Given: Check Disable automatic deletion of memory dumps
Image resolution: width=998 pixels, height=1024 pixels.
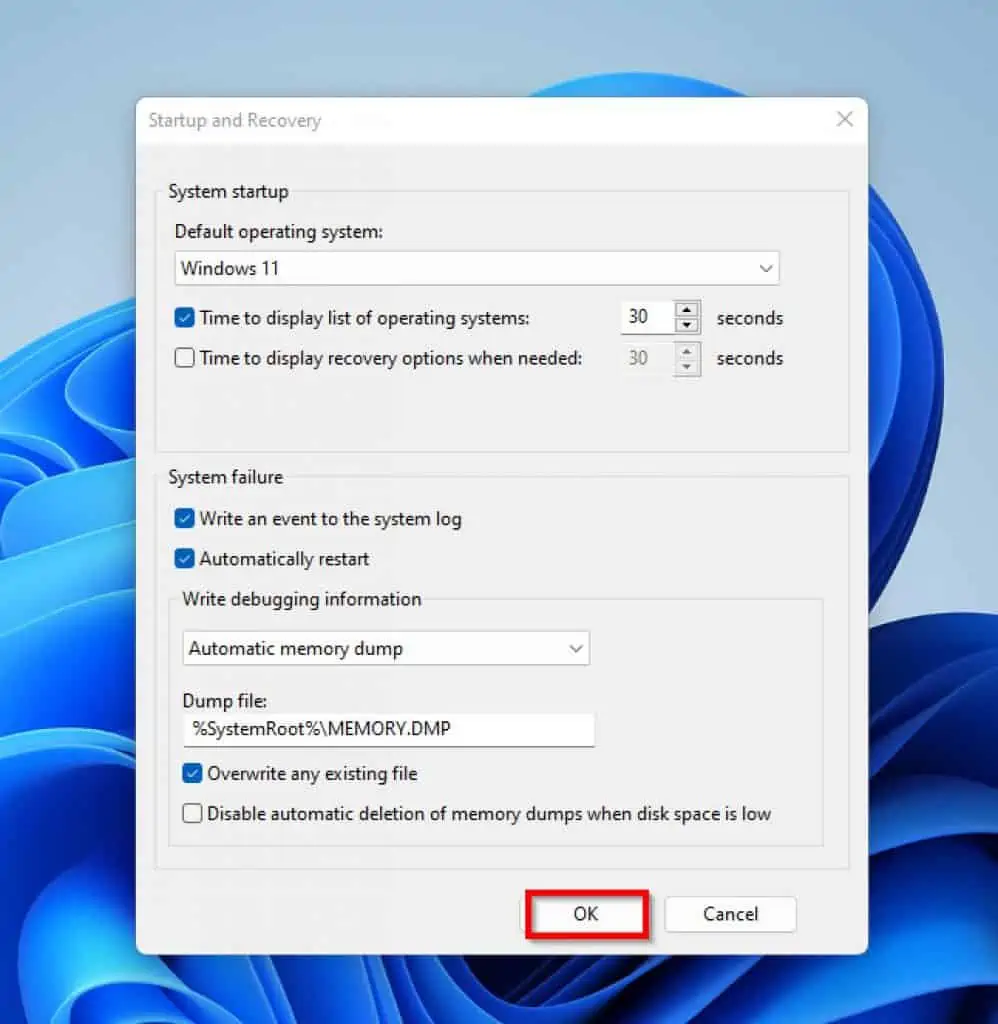Looking at the screenshot, I should [193, 813].
